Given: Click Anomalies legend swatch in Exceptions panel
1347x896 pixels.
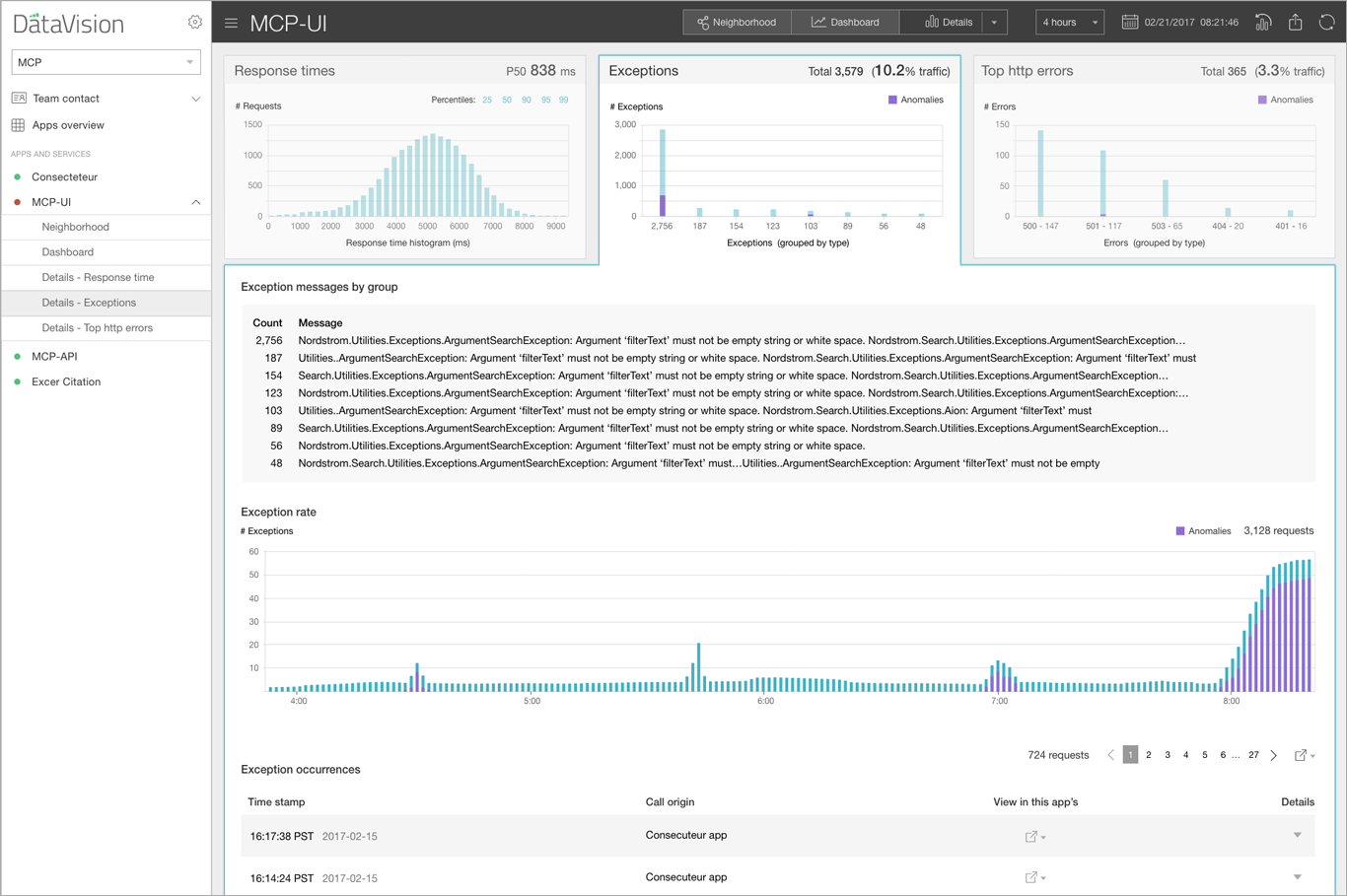Looking at the screenshot, I should [x=892, y=100].
